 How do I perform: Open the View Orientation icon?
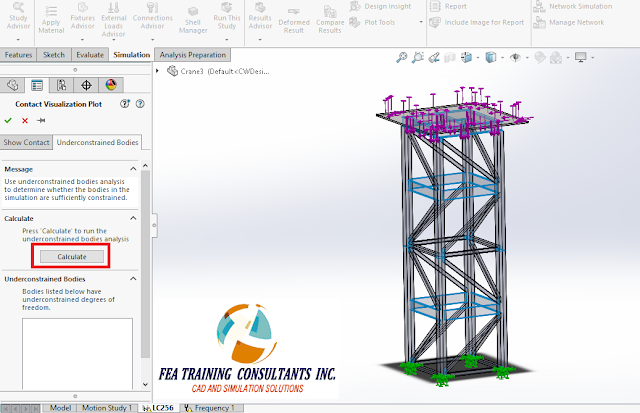coord(466,57)
